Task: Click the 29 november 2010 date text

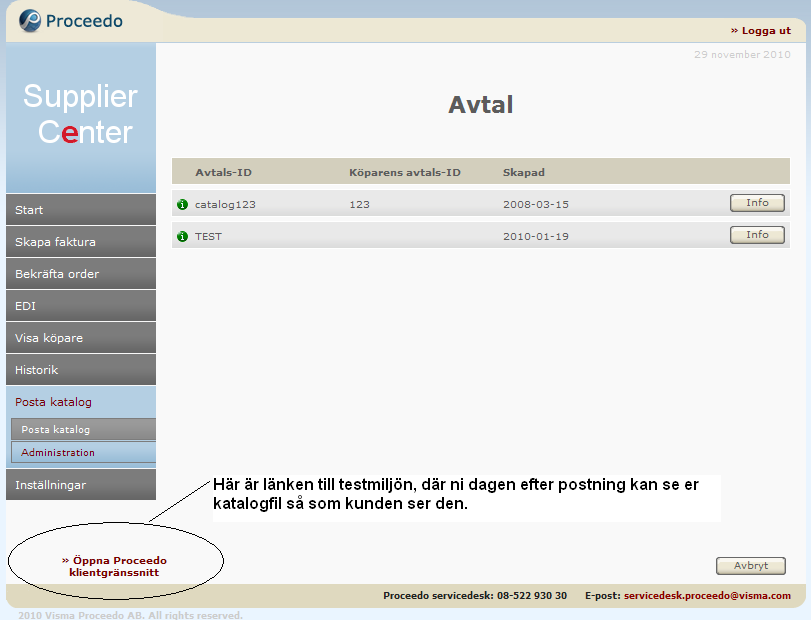Action: pos(742,54)
